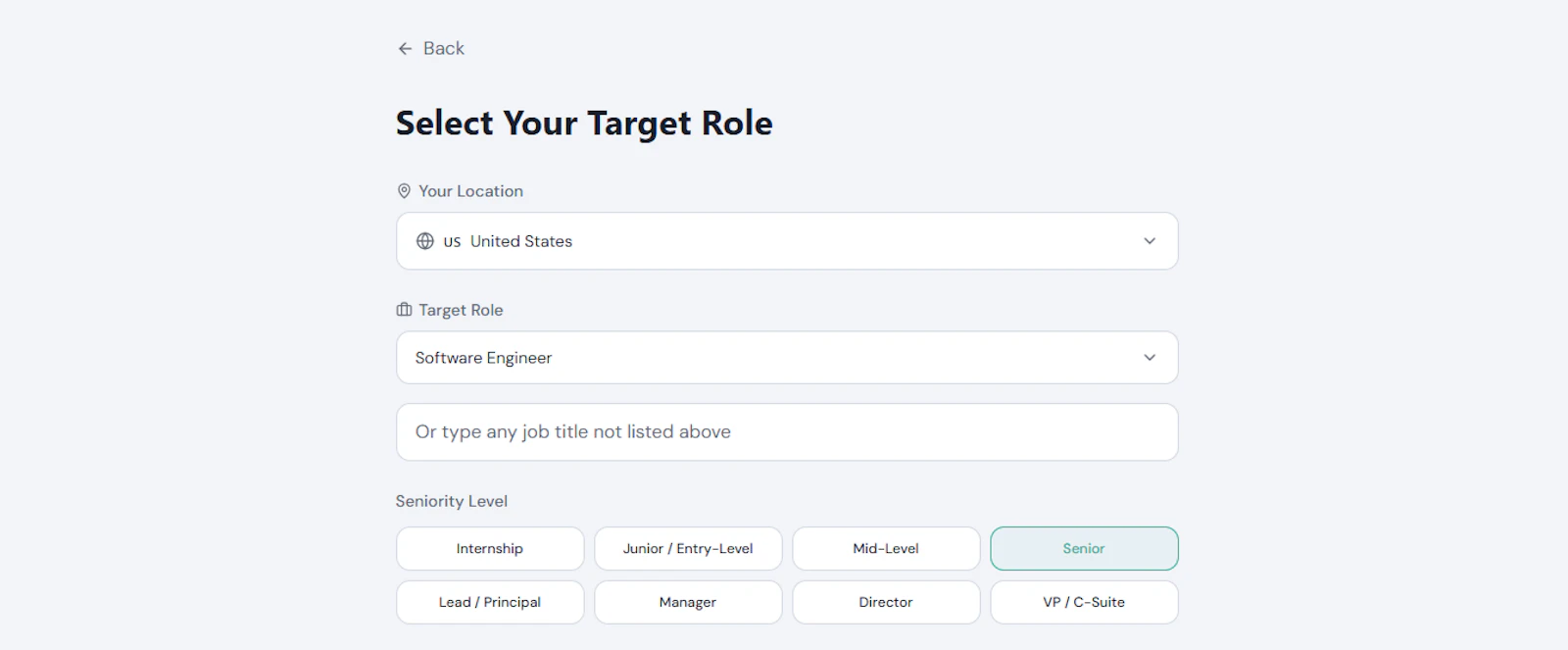Open the Software Engineer role dropdown
The height and width of the screenshot is (650, 1568).
coord(787,358)
